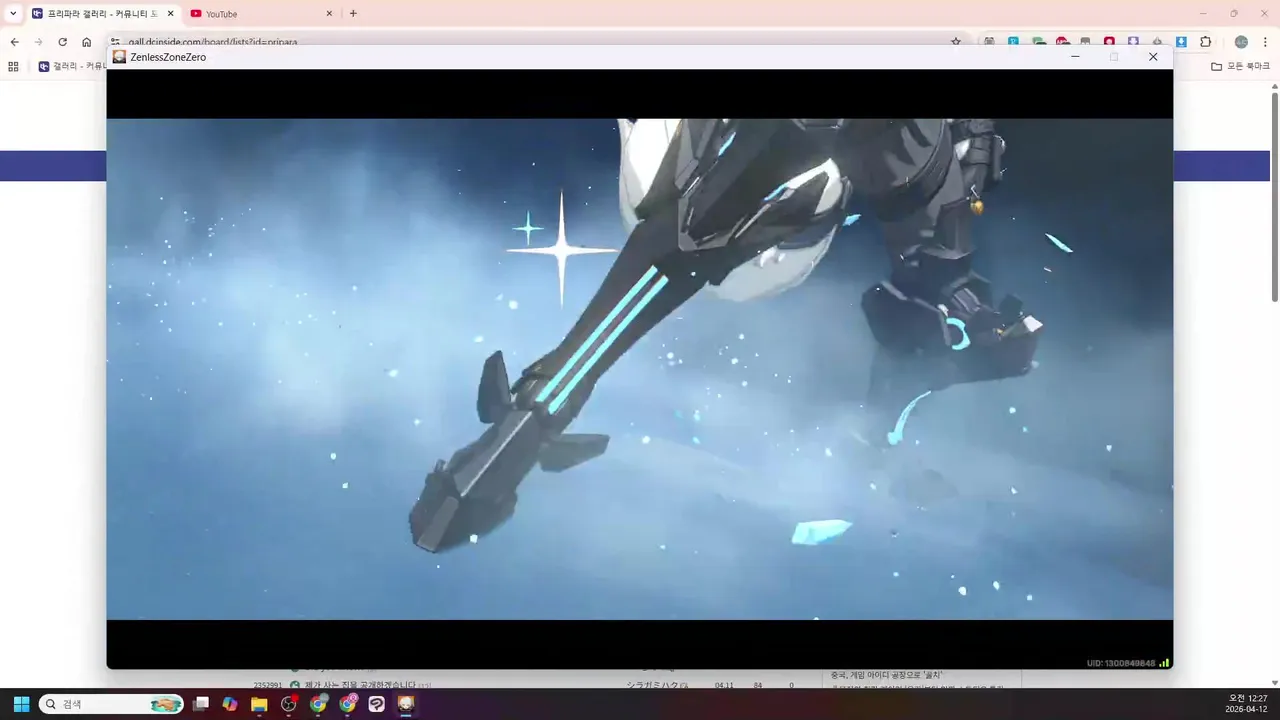Switch to the second Chrome taskbar icon with pink badge
Image resolution: width=1280 pixels, height=720 pixels.
tap(348, 704)
